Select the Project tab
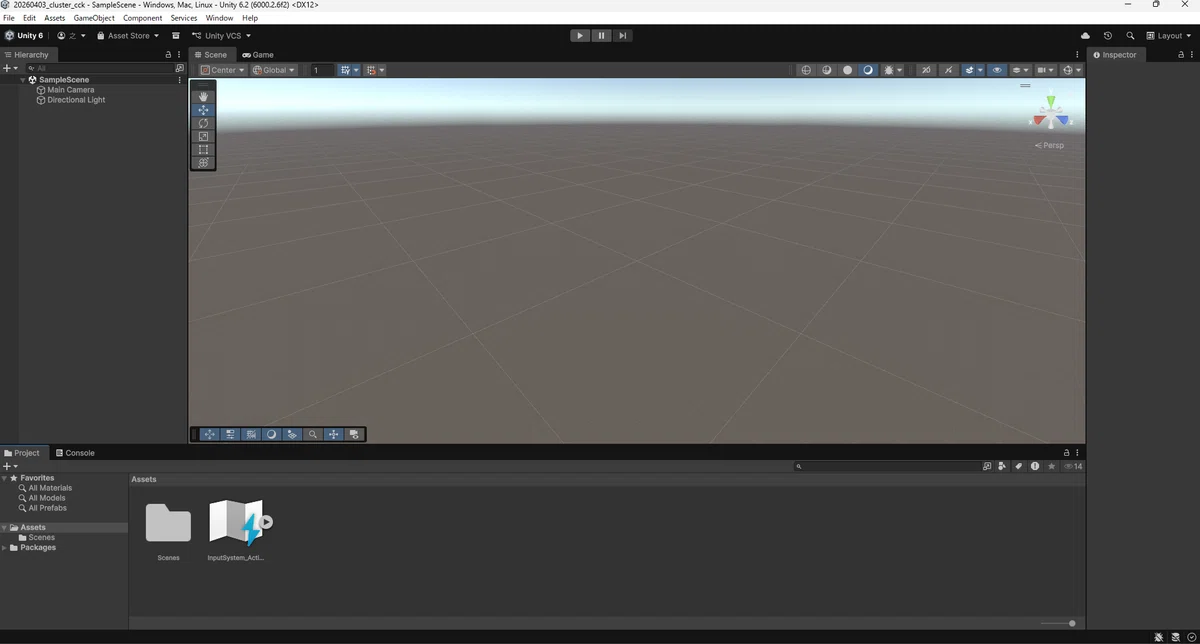Viewport: 1200px width, 644px height. pos(22,453)
